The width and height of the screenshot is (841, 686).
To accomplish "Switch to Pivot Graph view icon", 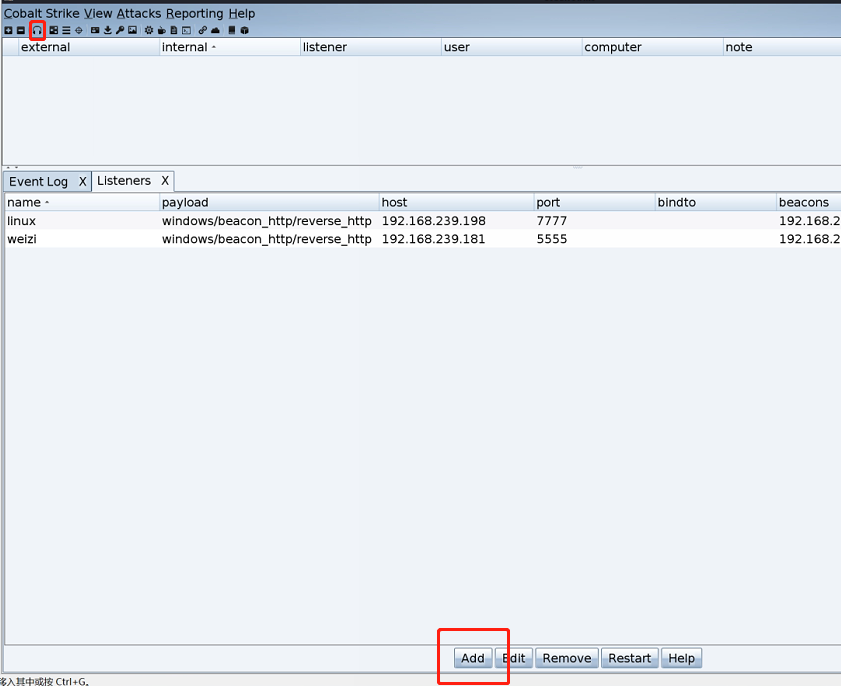I will 54,30.
